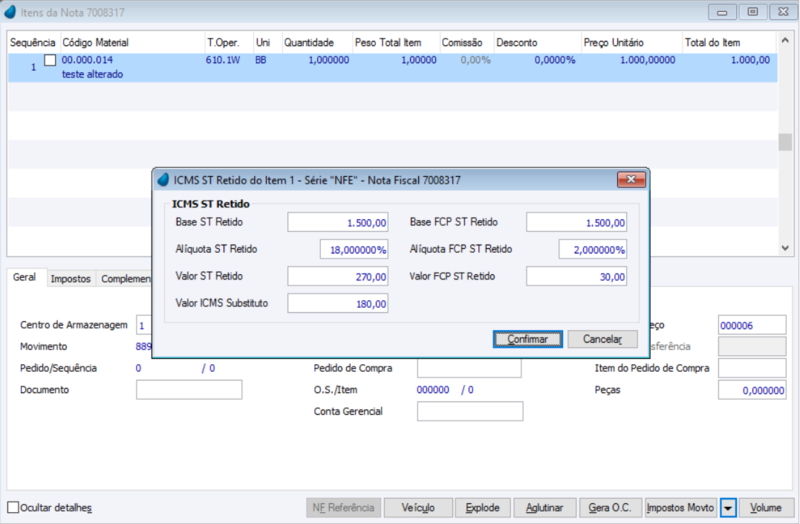Click the T.Oper. column header

coord(229,42)
